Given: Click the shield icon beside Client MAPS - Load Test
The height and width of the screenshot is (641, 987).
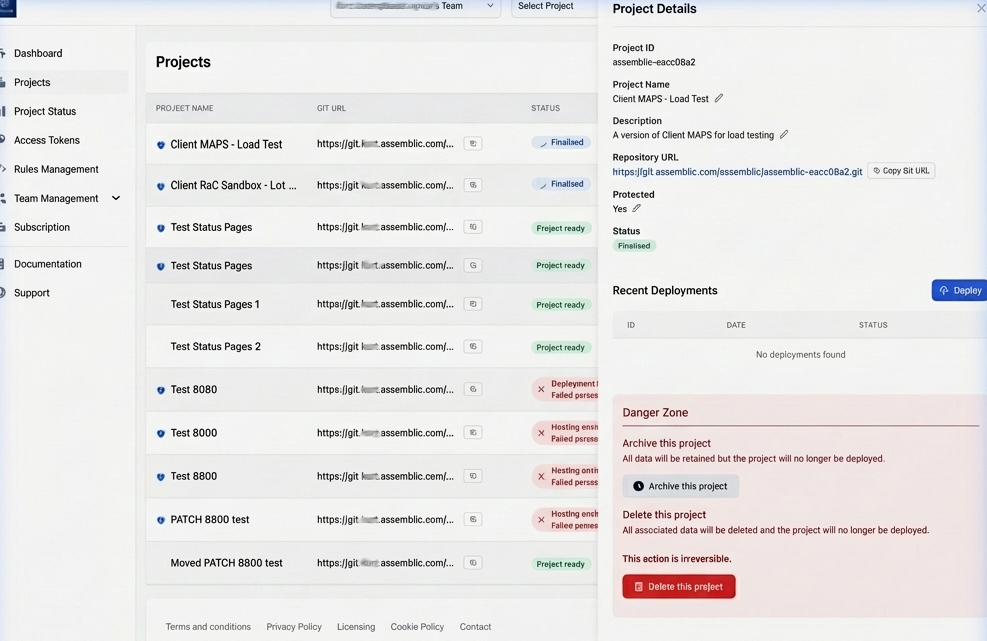Looking at the screenshot, I should (x=160, y=143).
